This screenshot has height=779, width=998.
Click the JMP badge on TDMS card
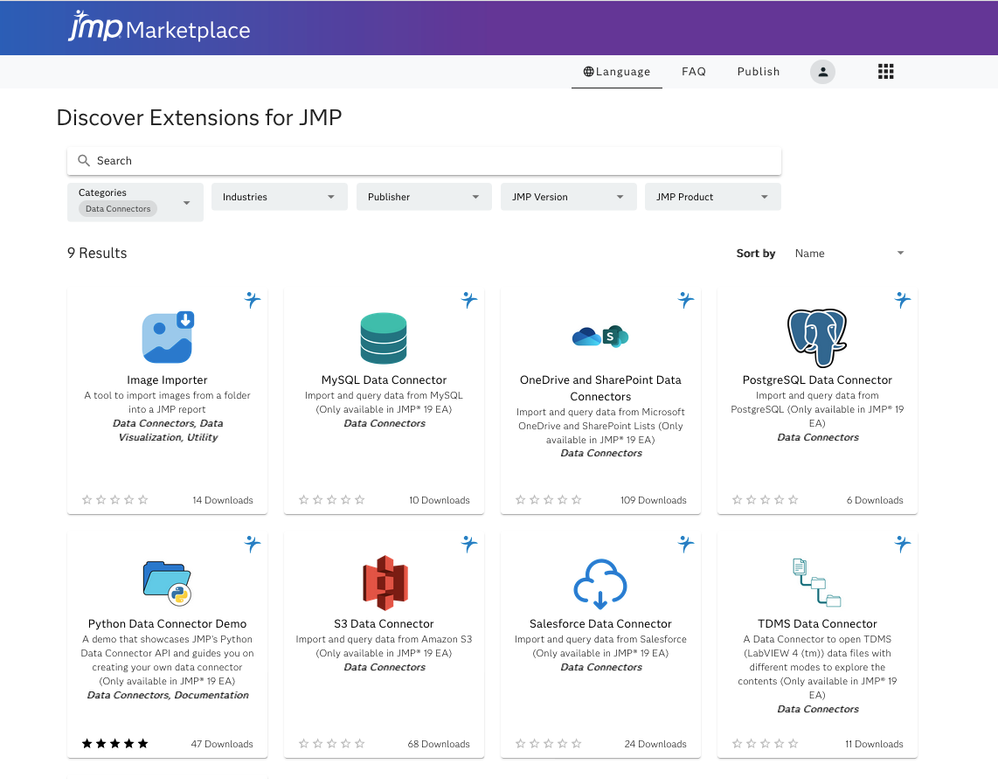[x=903, y=544]
